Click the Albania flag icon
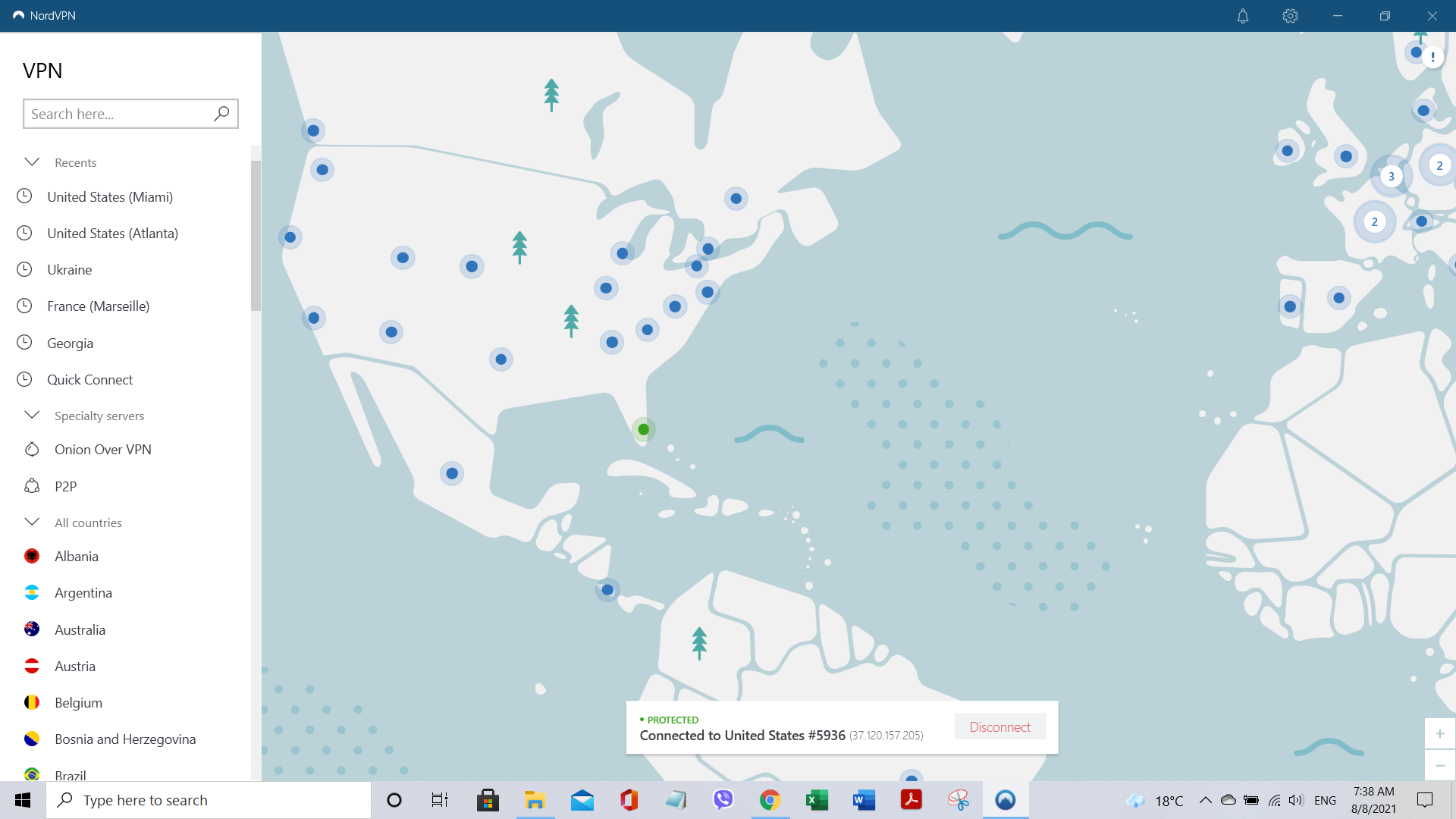 coord(32,557)
